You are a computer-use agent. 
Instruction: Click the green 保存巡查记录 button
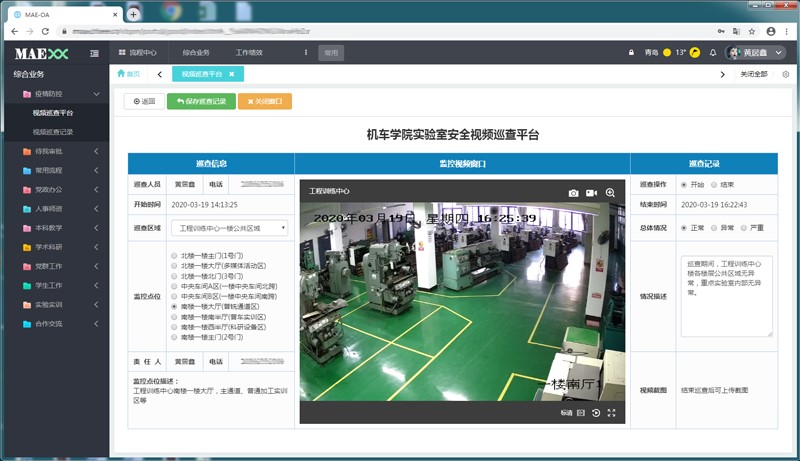202,101
